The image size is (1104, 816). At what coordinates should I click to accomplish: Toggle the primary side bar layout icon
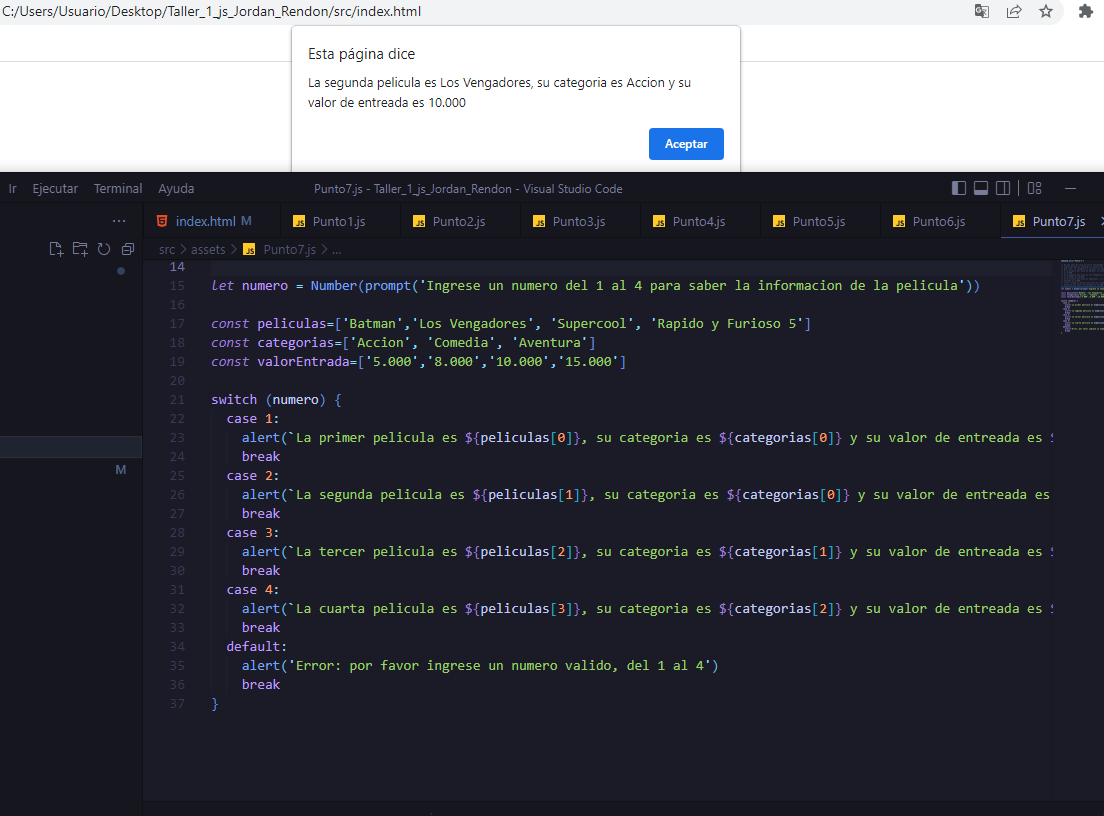coord(958,188)
